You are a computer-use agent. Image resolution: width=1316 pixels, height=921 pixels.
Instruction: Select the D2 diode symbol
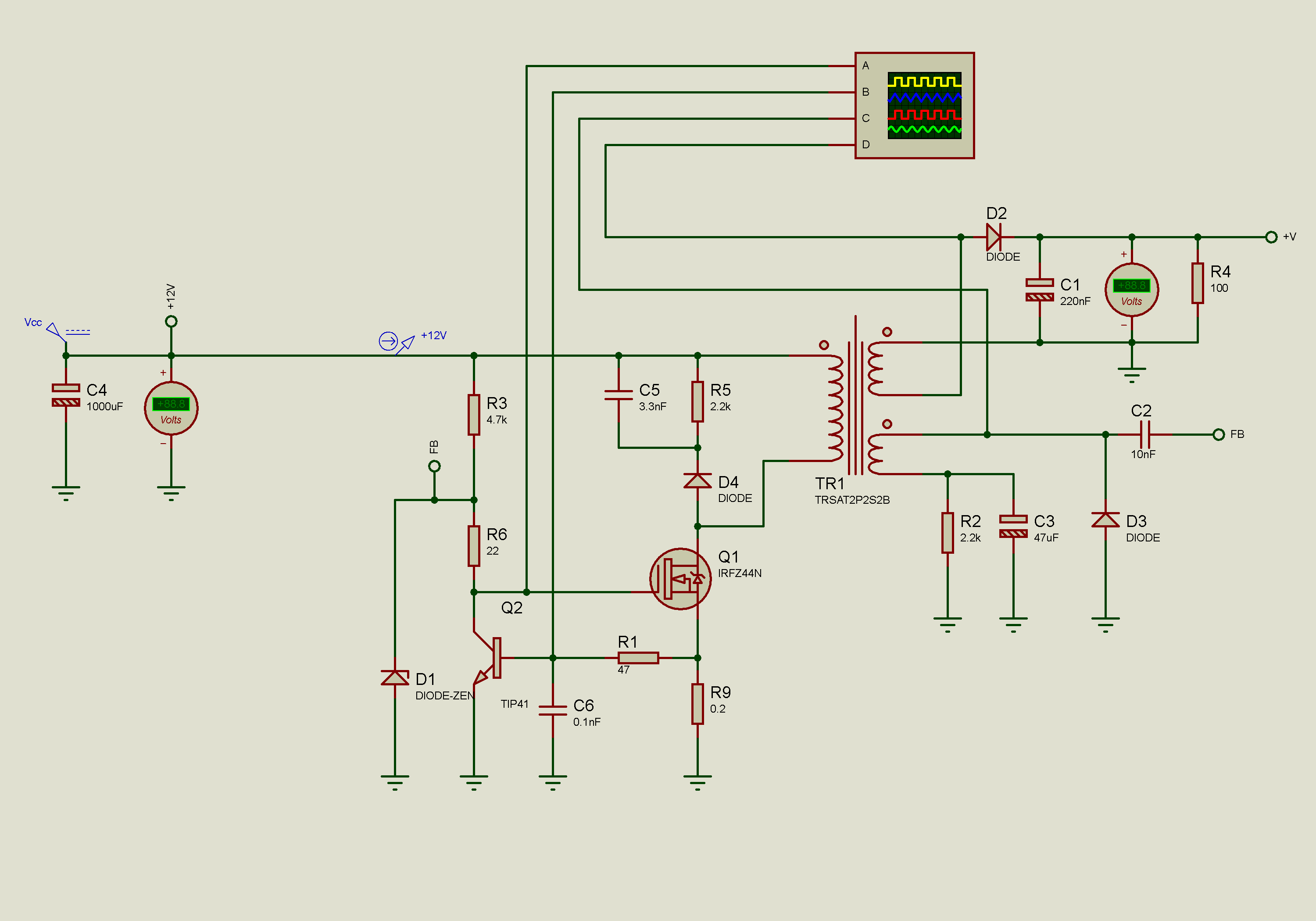coord(994,237)
